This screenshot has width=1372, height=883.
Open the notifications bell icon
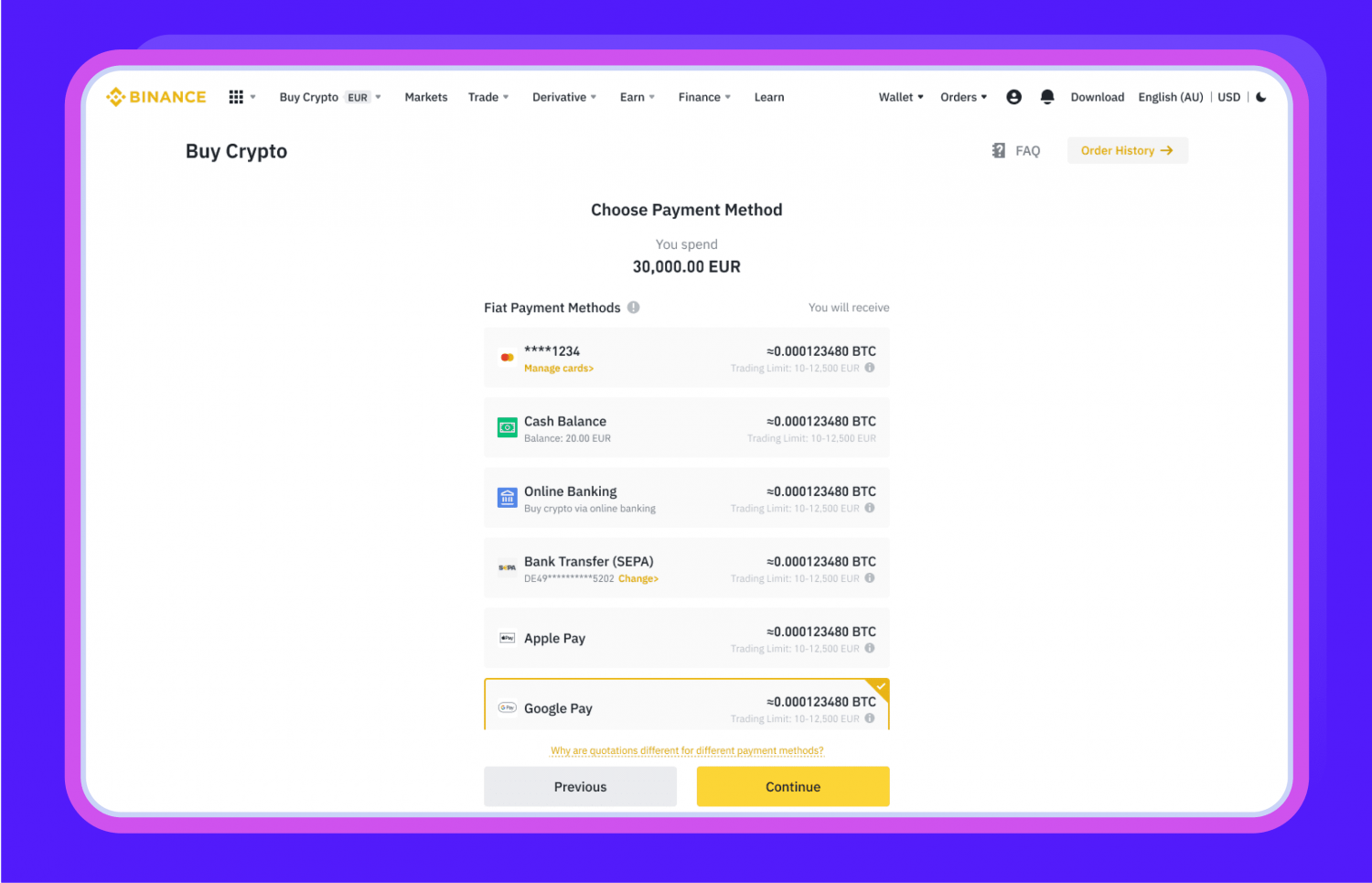[x=1047, y=97]
